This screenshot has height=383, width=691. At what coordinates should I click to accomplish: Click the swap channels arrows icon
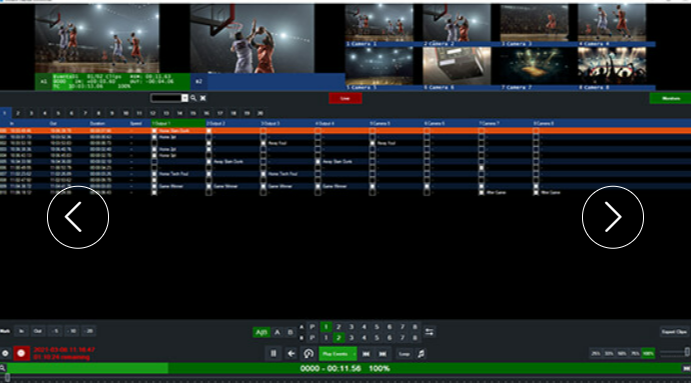429,332
